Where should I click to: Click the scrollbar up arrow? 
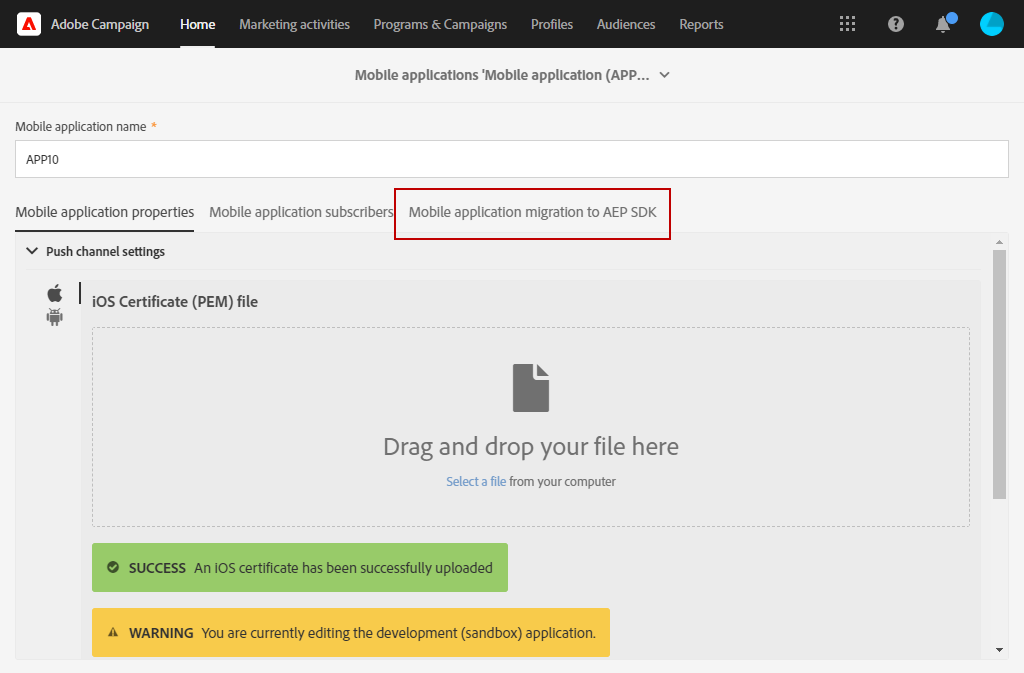pos(999,242)
